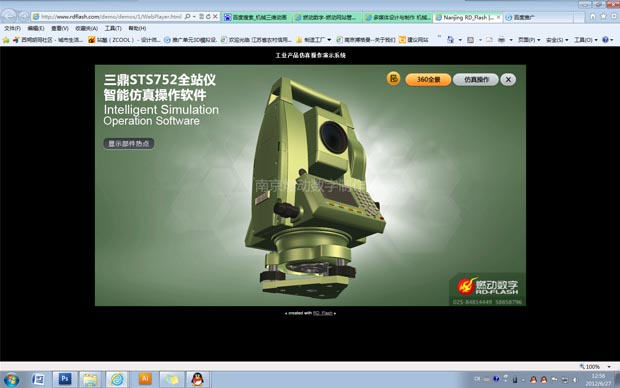Open the 江苏 bookmark in favorites bar
620x388 pixels.
(256, 40)
